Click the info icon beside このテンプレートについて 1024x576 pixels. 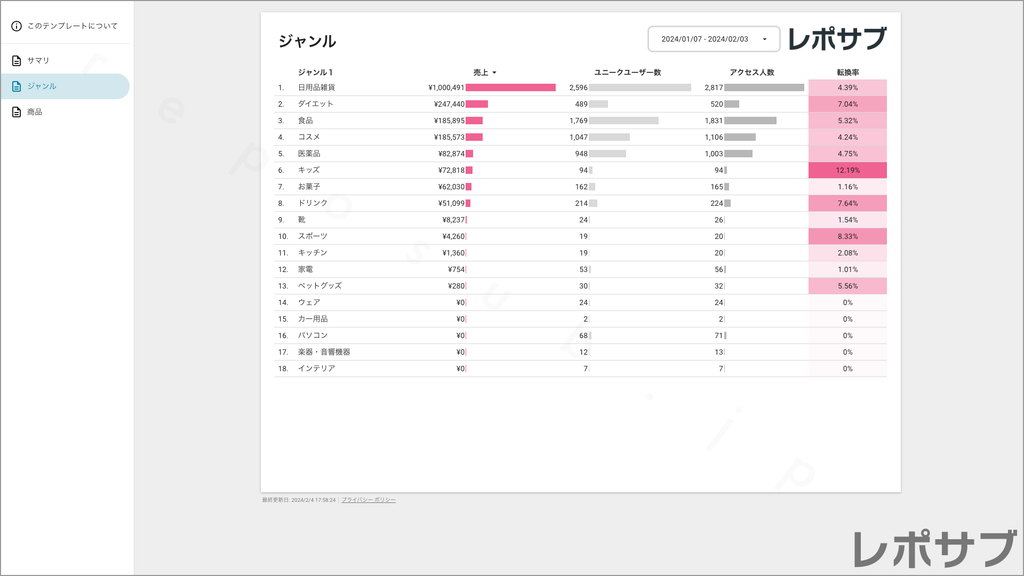pyautogui.click(x=16, y=26)
